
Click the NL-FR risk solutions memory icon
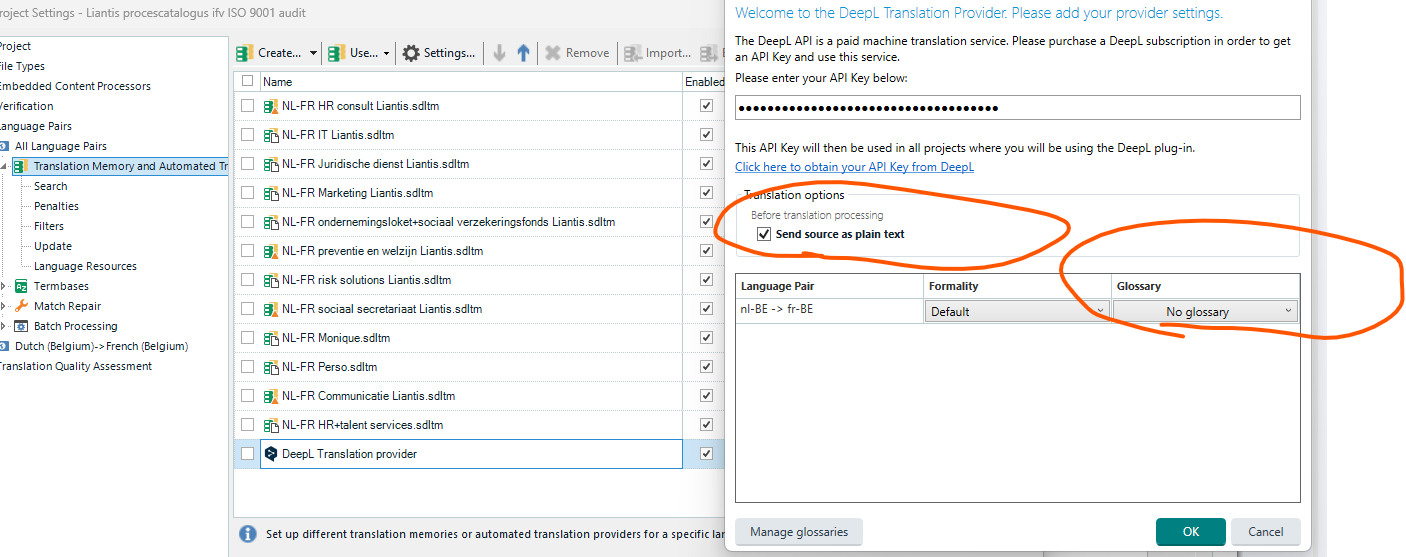[270, 280]
